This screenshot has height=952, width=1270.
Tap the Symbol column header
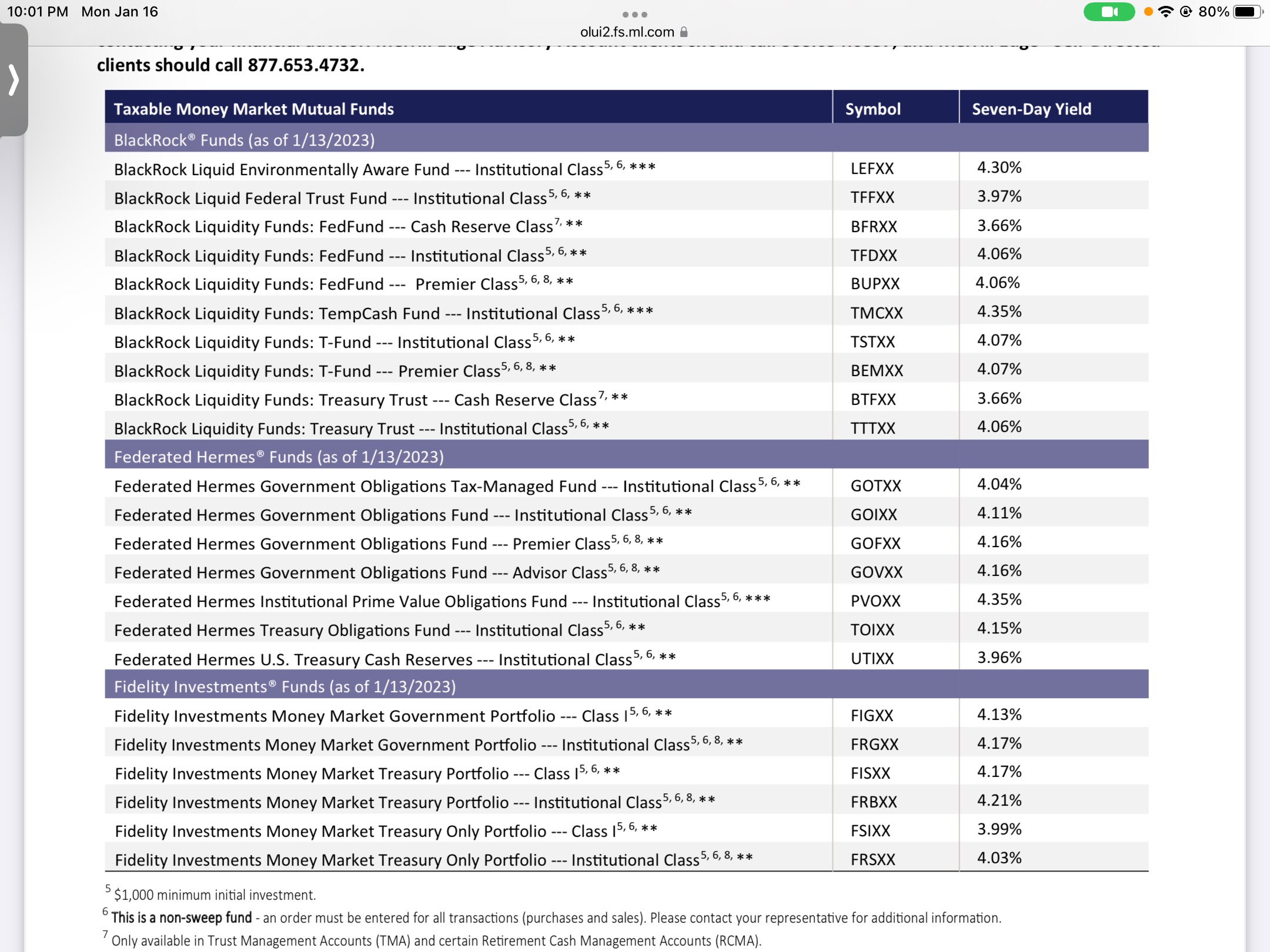pyautogui.click(x=873, y=109)
